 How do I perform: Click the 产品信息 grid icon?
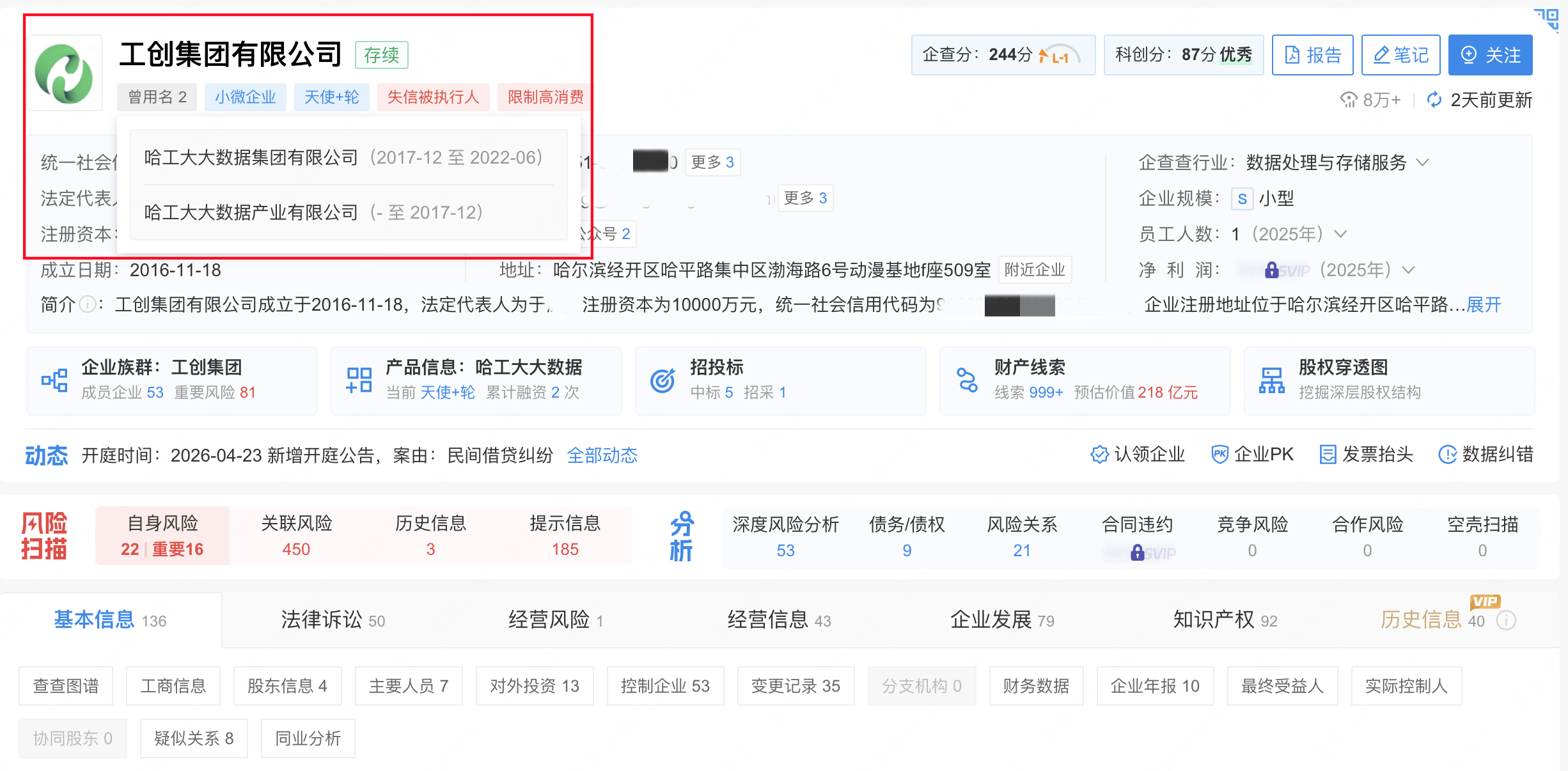pos(359,381)
